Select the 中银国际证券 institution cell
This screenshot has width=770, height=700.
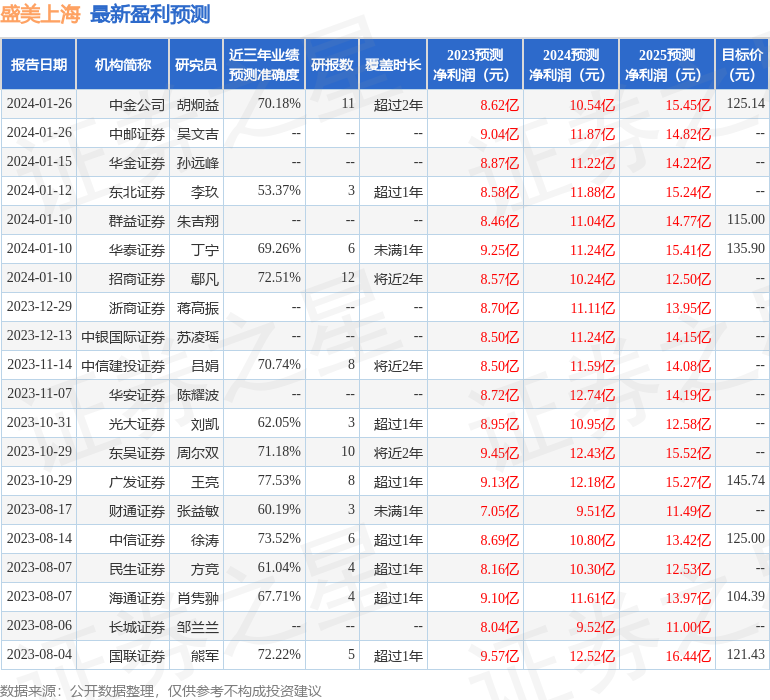pyautogui.click(x=123, y=336)
